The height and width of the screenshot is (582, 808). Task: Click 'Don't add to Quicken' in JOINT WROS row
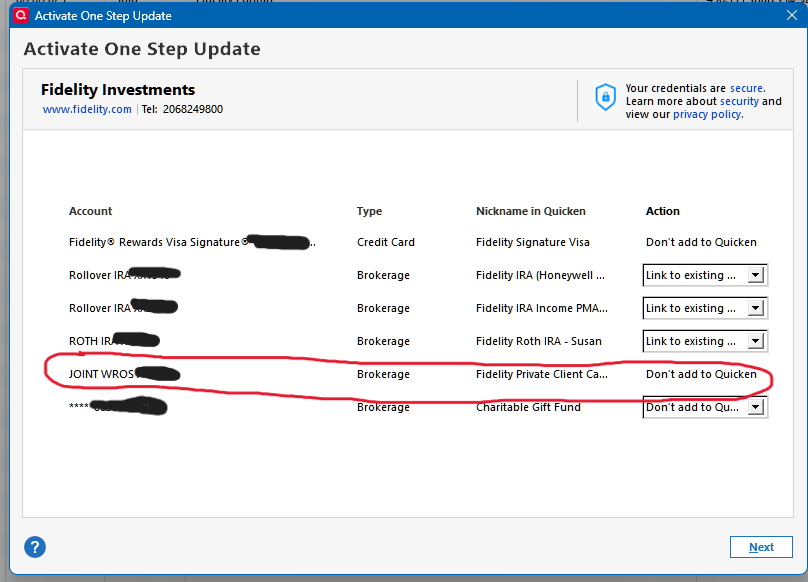coord(701,374)
